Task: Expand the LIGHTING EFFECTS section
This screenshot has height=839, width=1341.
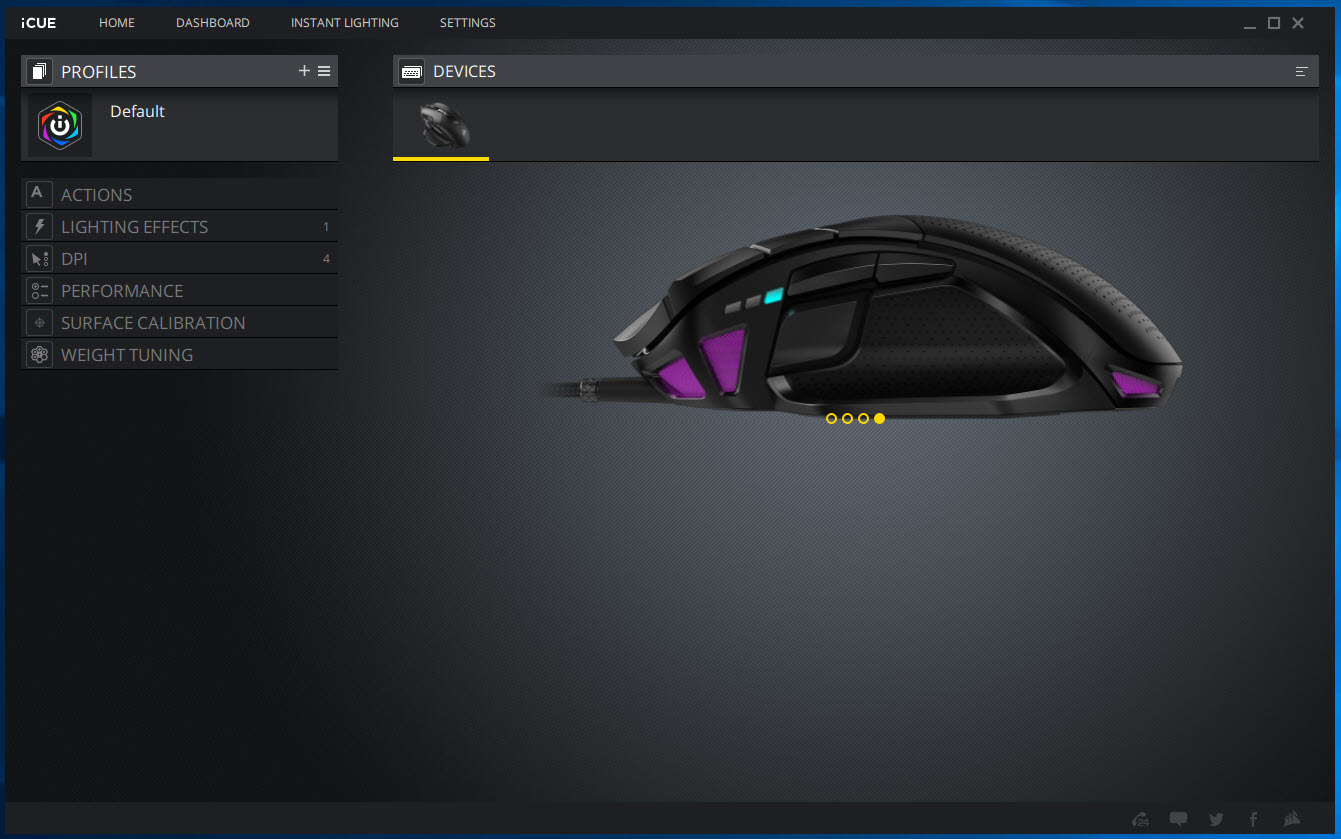Action: 179,226
